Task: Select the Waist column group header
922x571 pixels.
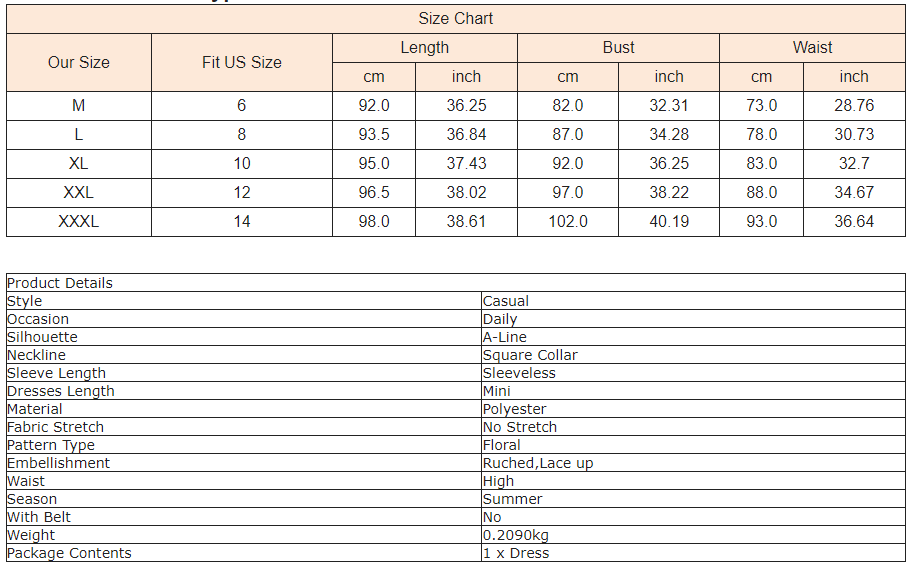Action: pyautogui.click(x=812, y=48)
